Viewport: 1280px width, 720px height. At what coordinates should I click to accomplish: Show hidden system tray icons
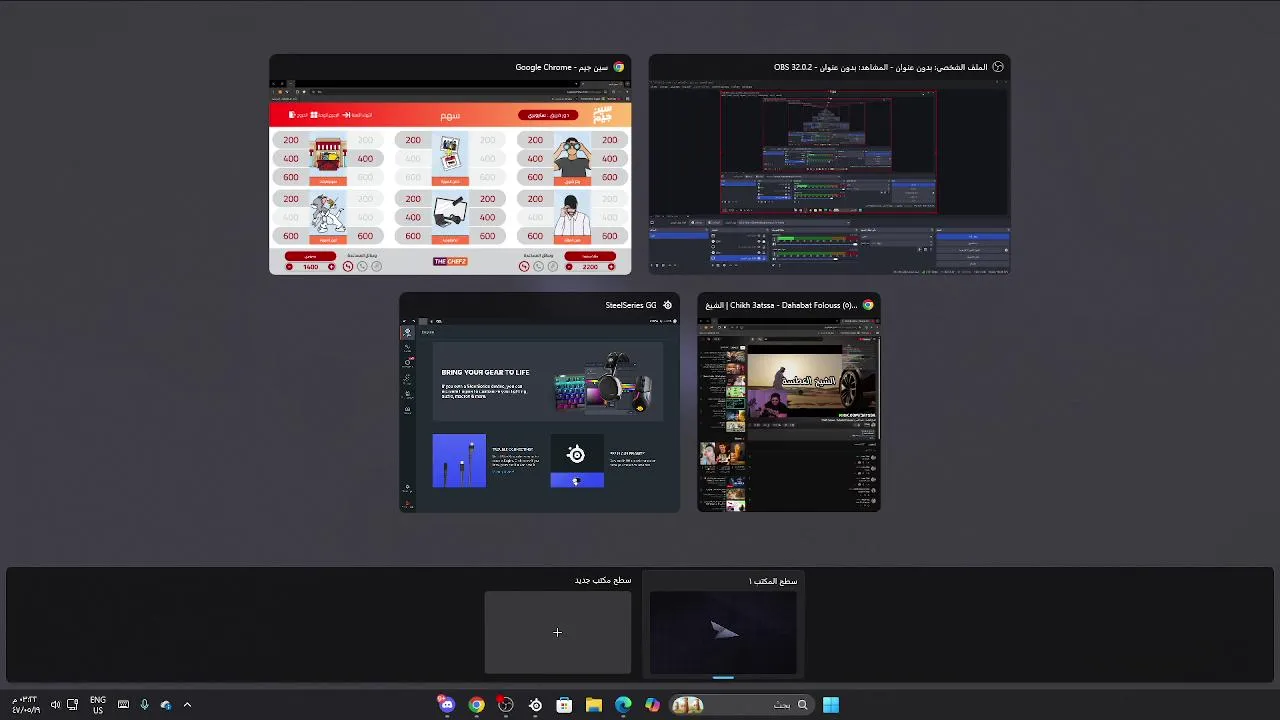pyautogui.click(x=187, y=705)
